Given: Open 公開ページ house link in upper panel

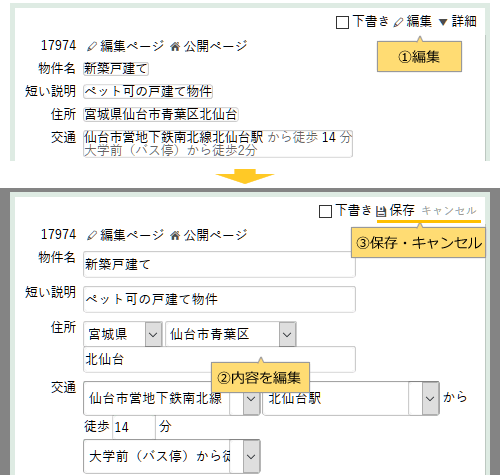Looking at the screenshot, I should 209,46.
